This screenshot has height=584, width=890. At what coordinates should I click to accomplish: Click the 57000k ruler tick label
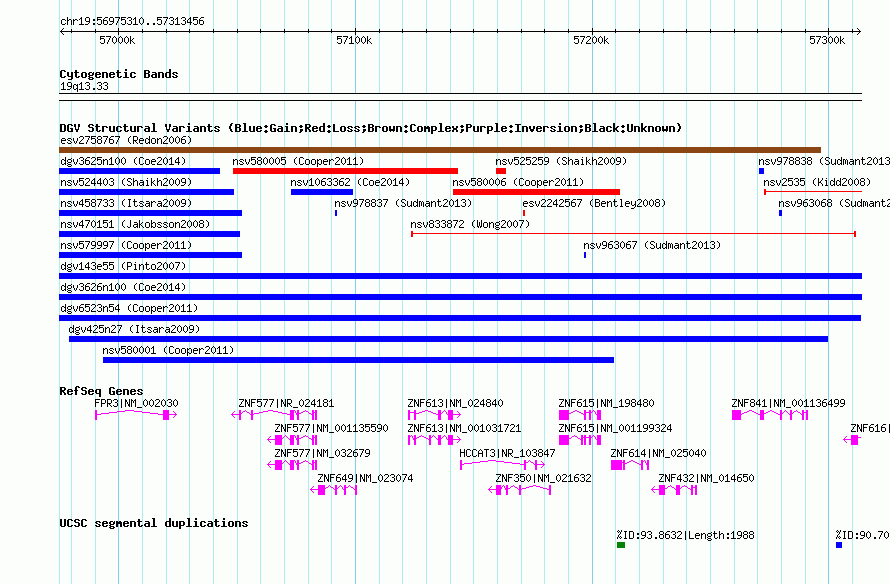[x=117, y=40]
